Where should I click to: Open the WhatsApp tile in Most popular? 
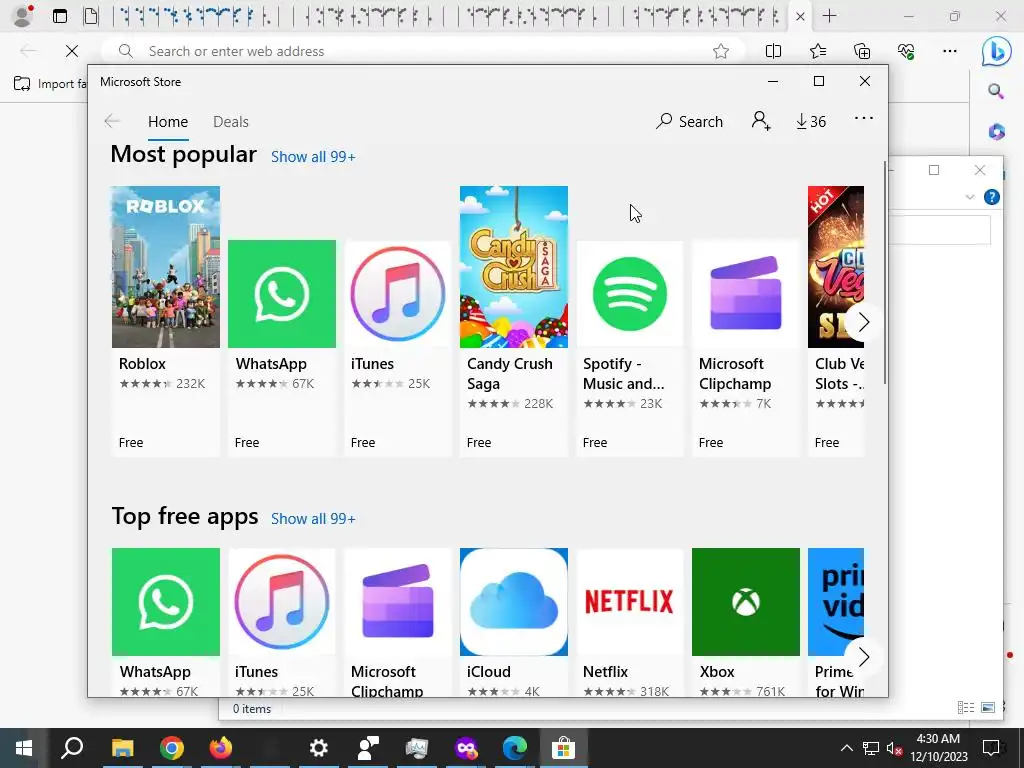click(281, 347)
